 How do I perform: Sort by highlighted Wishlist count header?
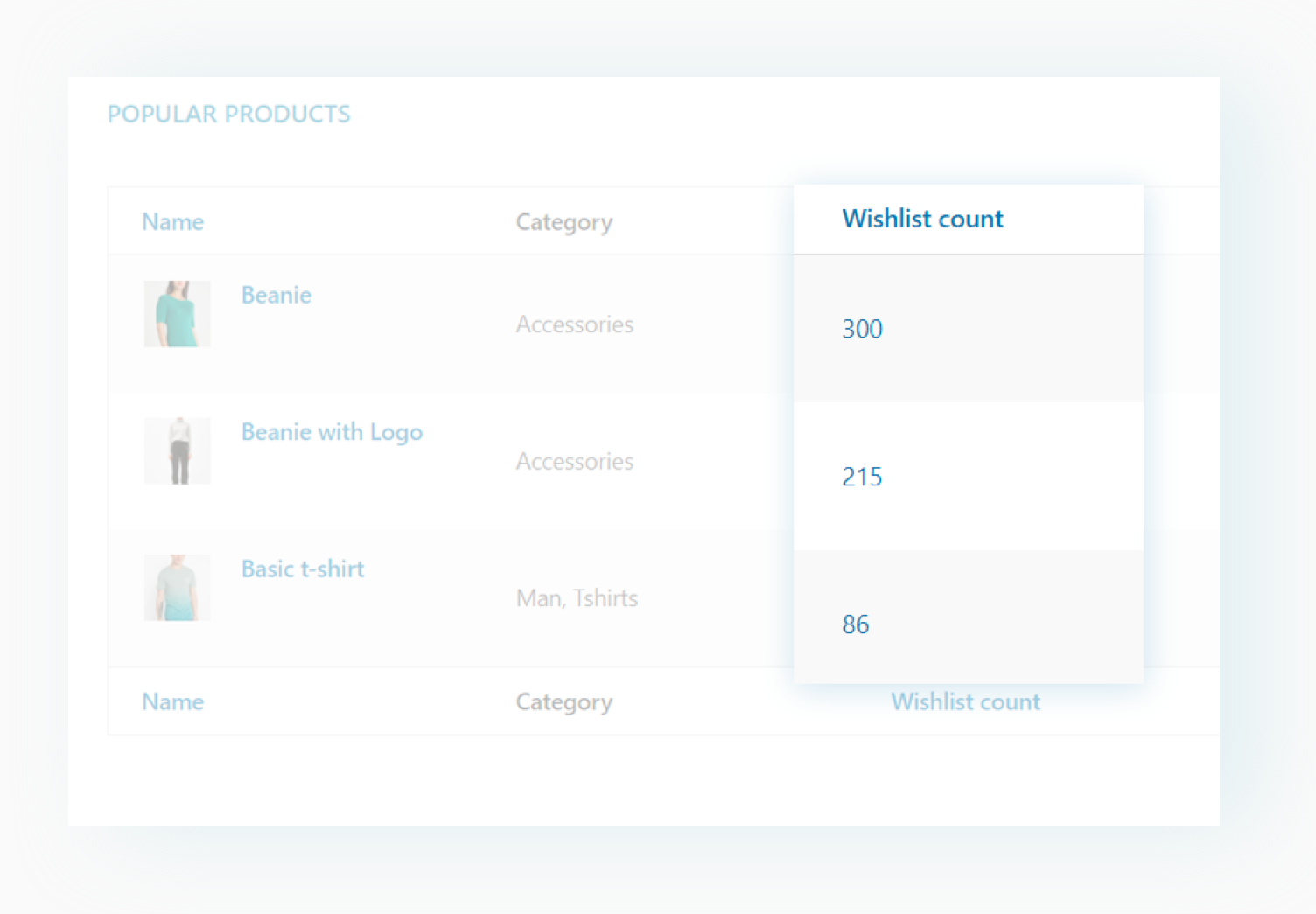coord(922,219)
